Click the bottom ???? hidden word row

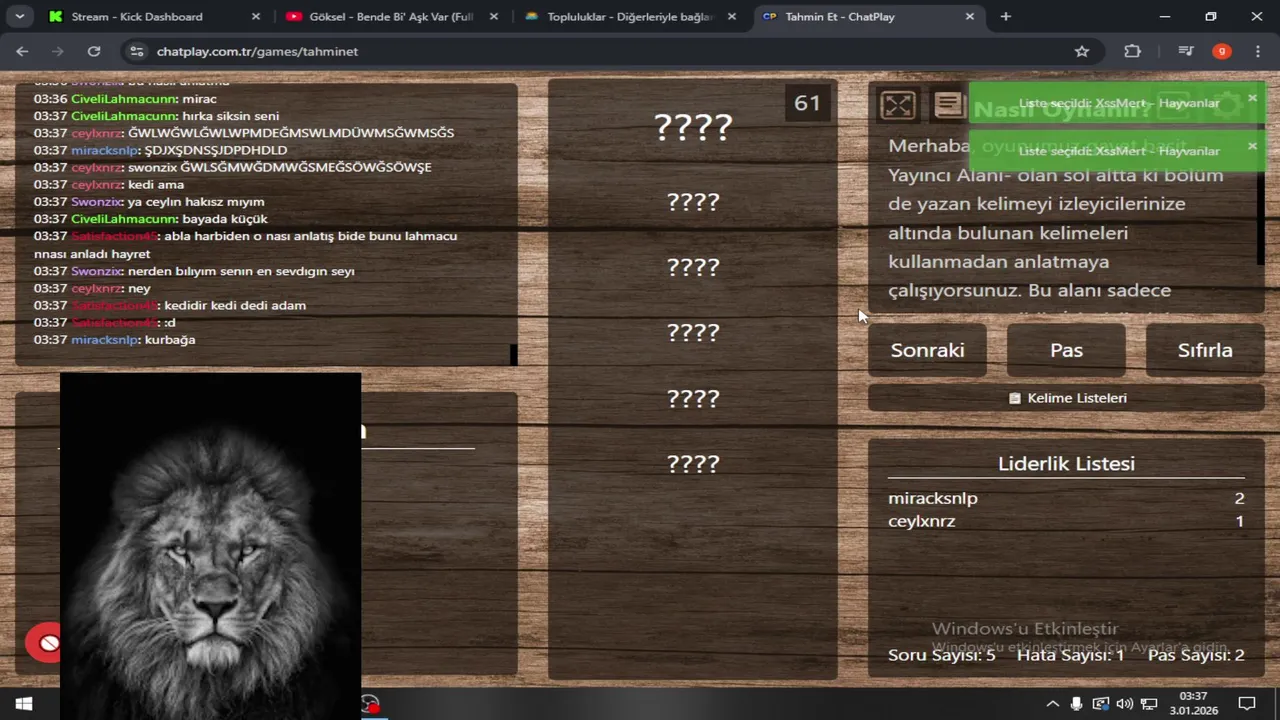click(x=693, y=464)
